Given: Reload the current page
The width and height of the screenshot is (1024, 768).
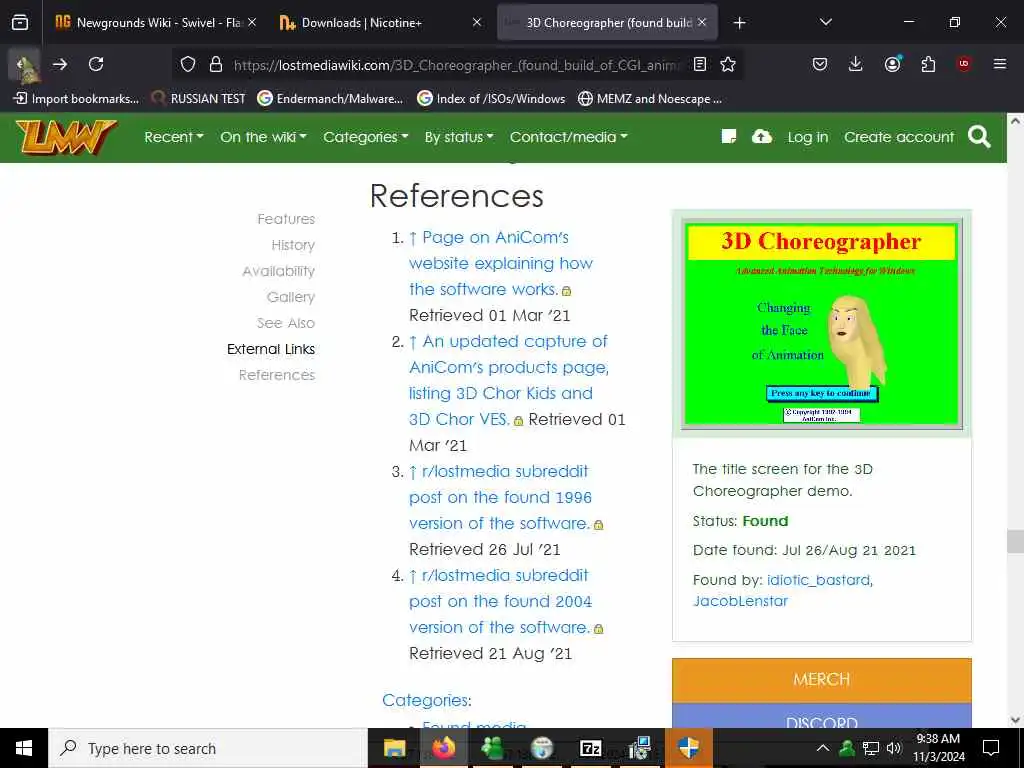Looking at the screenshot, I should point(96,64).
